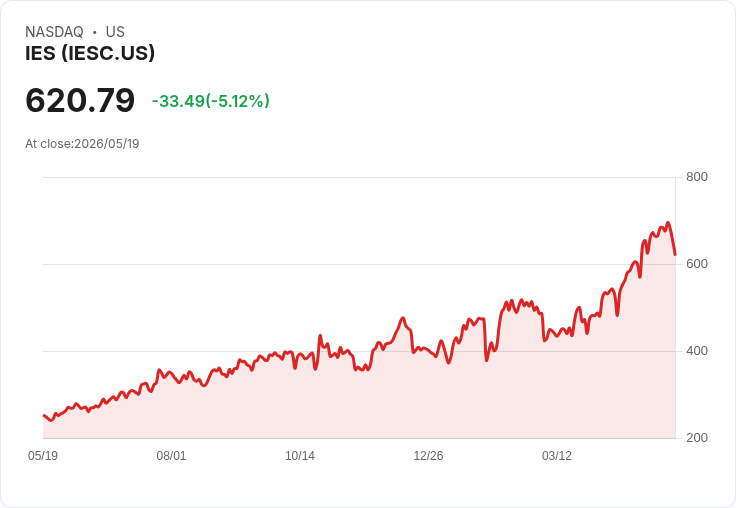Select the 08/01 date on x-axis
Image resolution: width=736 pixels, height=508 pixels.
pos(171,456)
